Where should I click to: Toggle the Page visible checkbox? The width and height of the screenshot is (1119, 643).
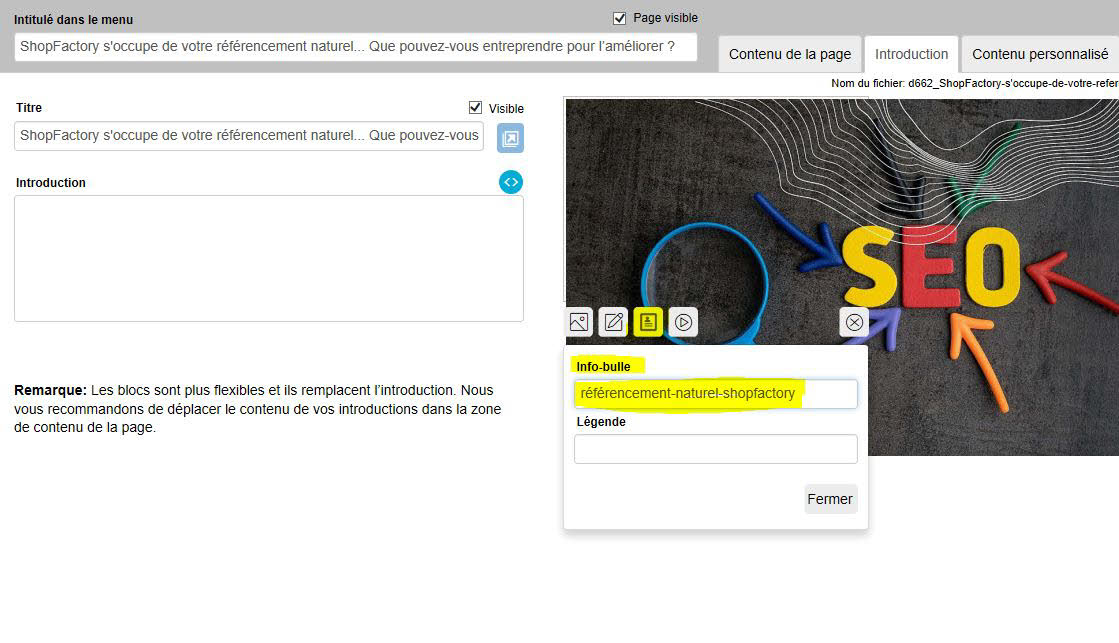click(620, 18)
